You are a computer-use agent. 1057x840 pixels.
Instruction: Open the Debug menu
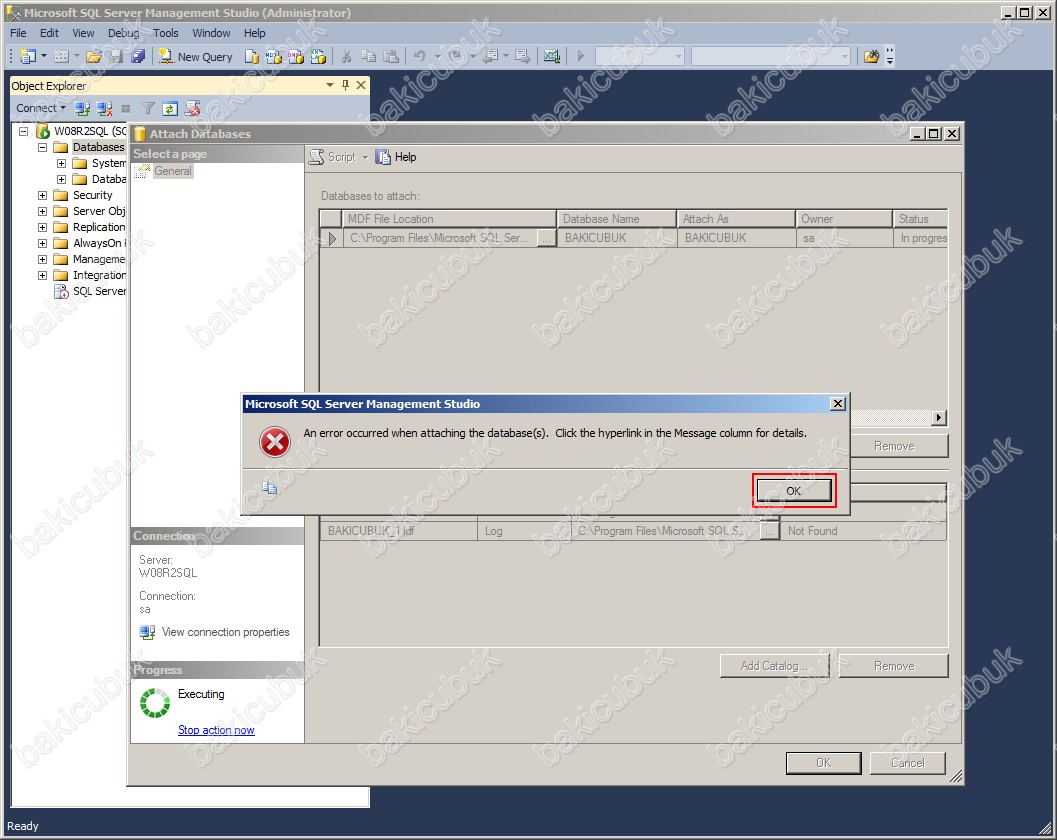[123, 33]
